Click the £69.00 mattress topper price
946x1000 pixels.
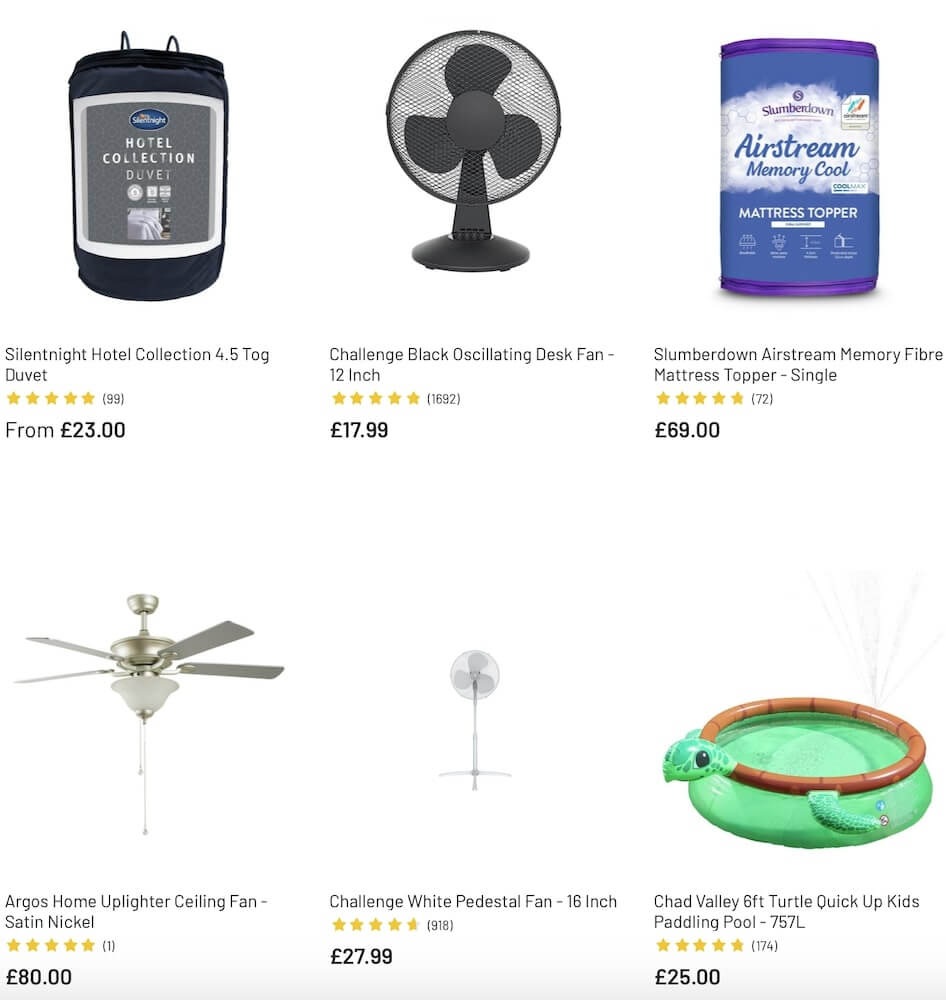(688, 430)
